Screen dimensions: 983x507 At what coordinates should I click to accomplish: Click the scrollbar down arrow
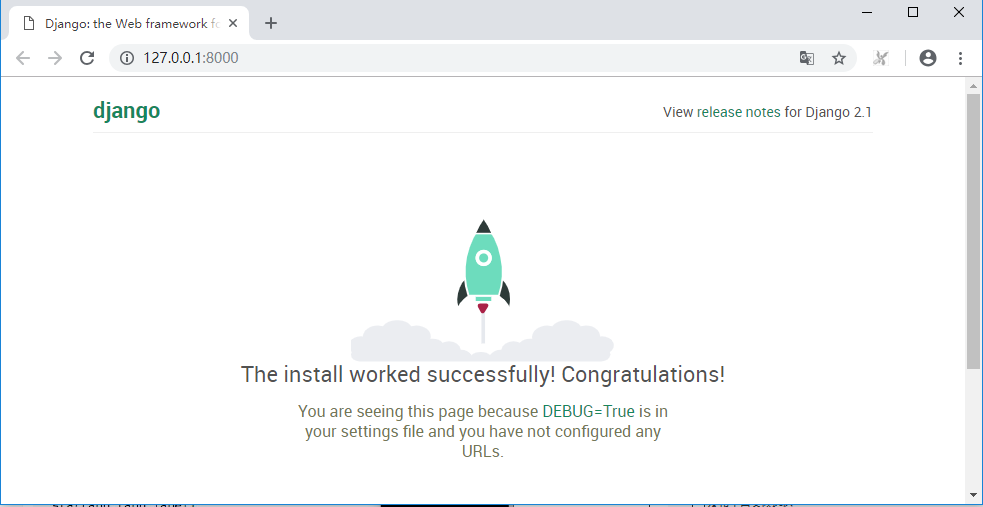point(973,494)
